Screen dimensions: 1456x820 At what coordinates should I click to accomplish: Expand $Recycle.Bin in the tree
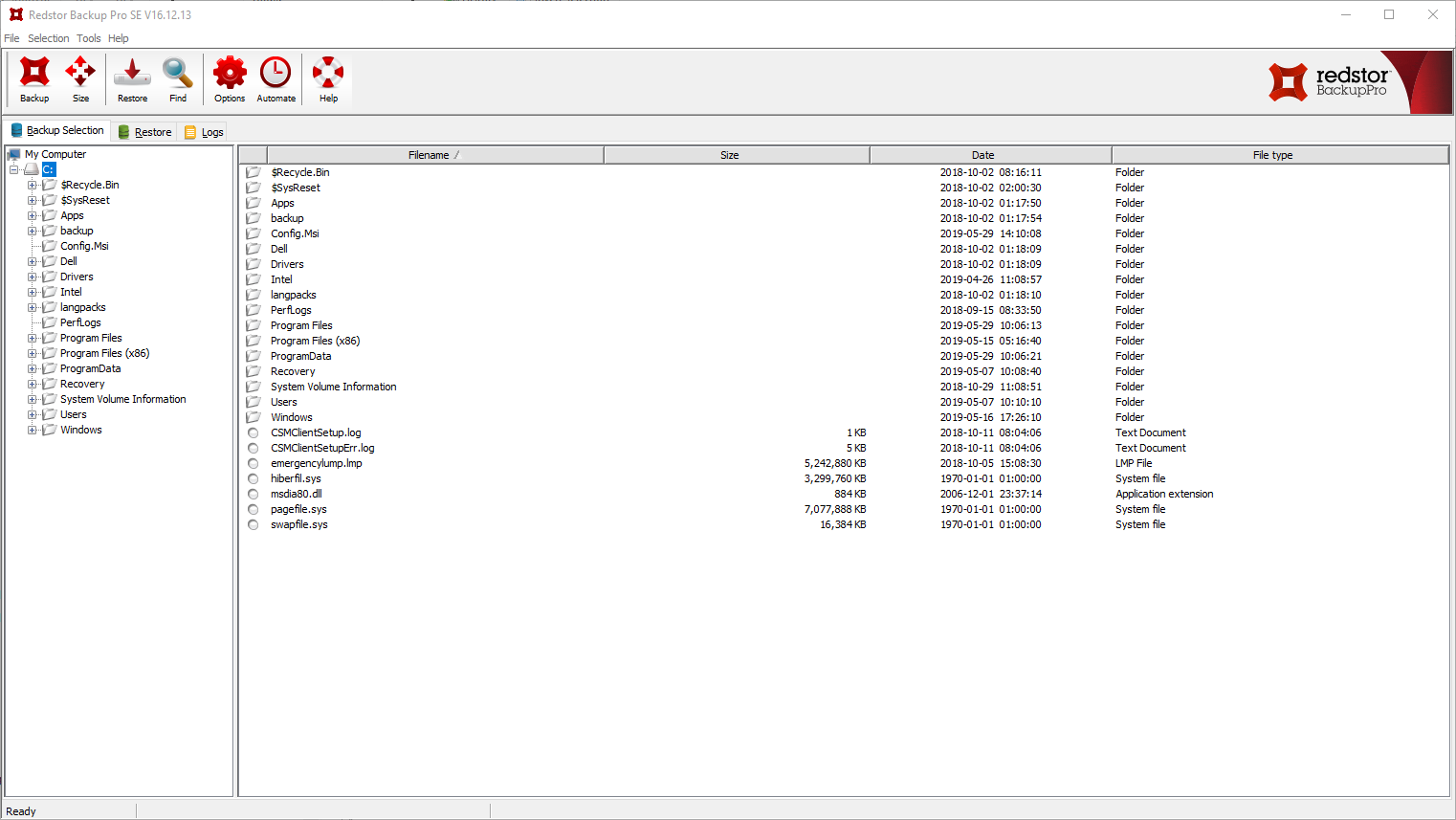pos(33,185)
